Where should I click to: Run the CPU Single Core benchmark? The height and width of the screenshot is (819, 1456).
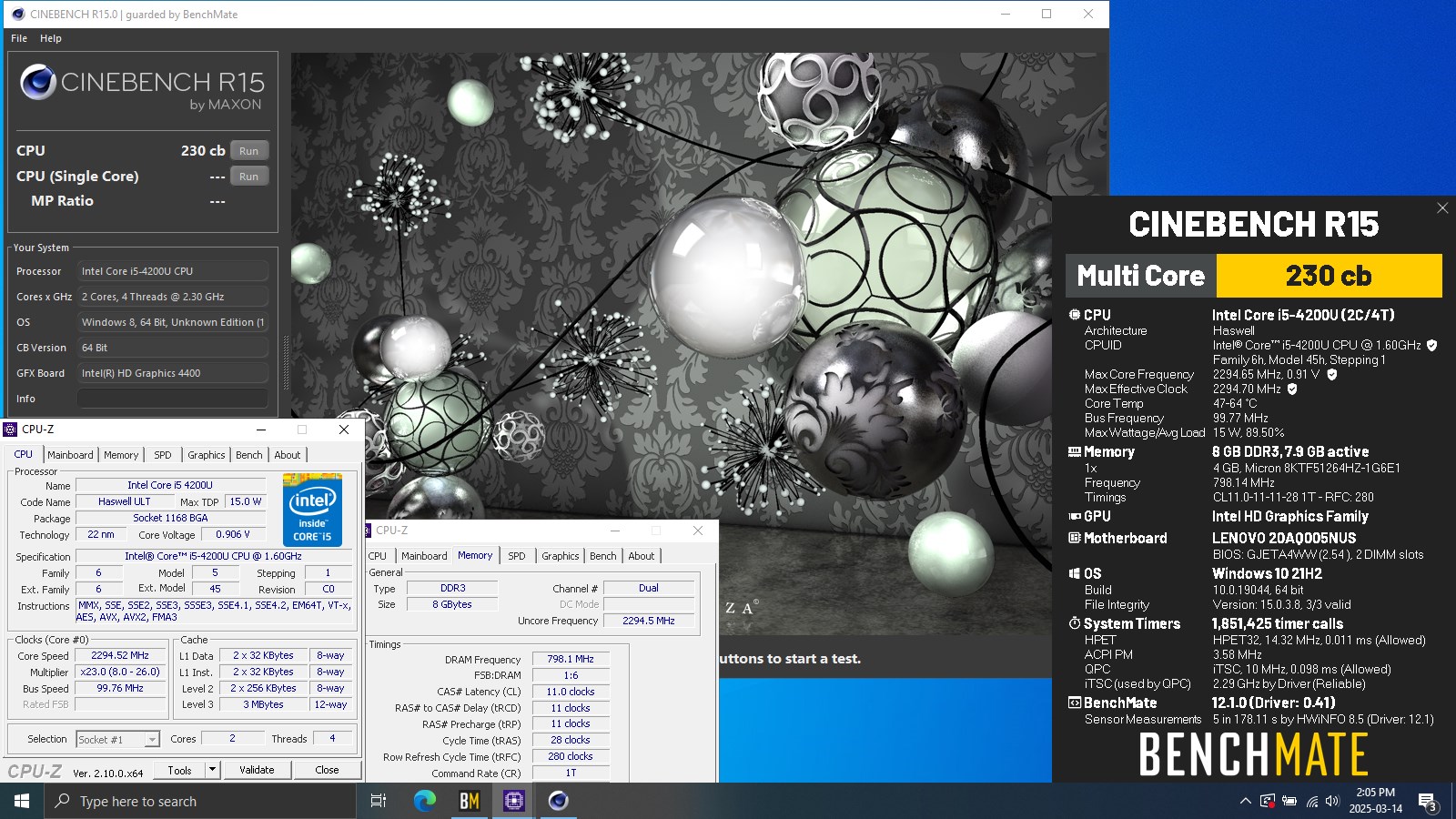click(x=248, y=177)
